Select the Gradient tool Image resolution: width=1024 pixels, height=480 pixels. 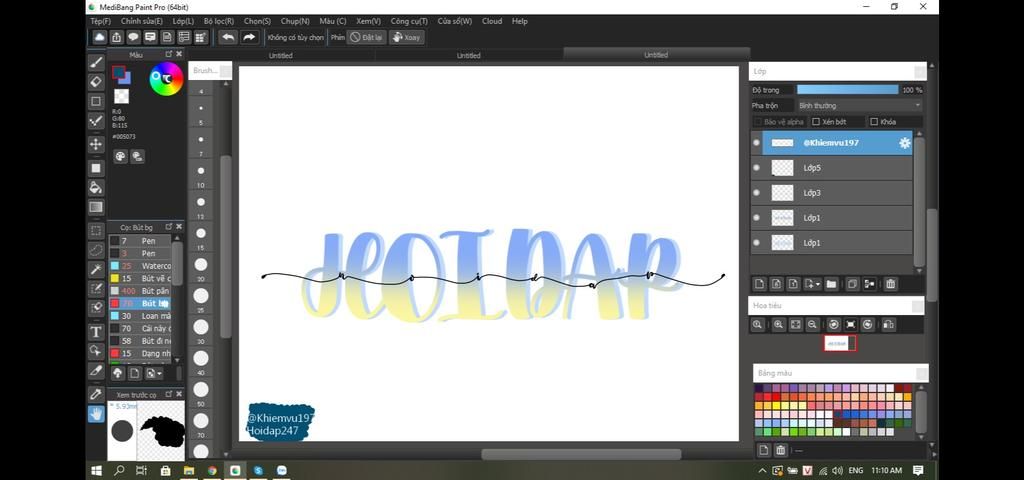tap(96, 207)
